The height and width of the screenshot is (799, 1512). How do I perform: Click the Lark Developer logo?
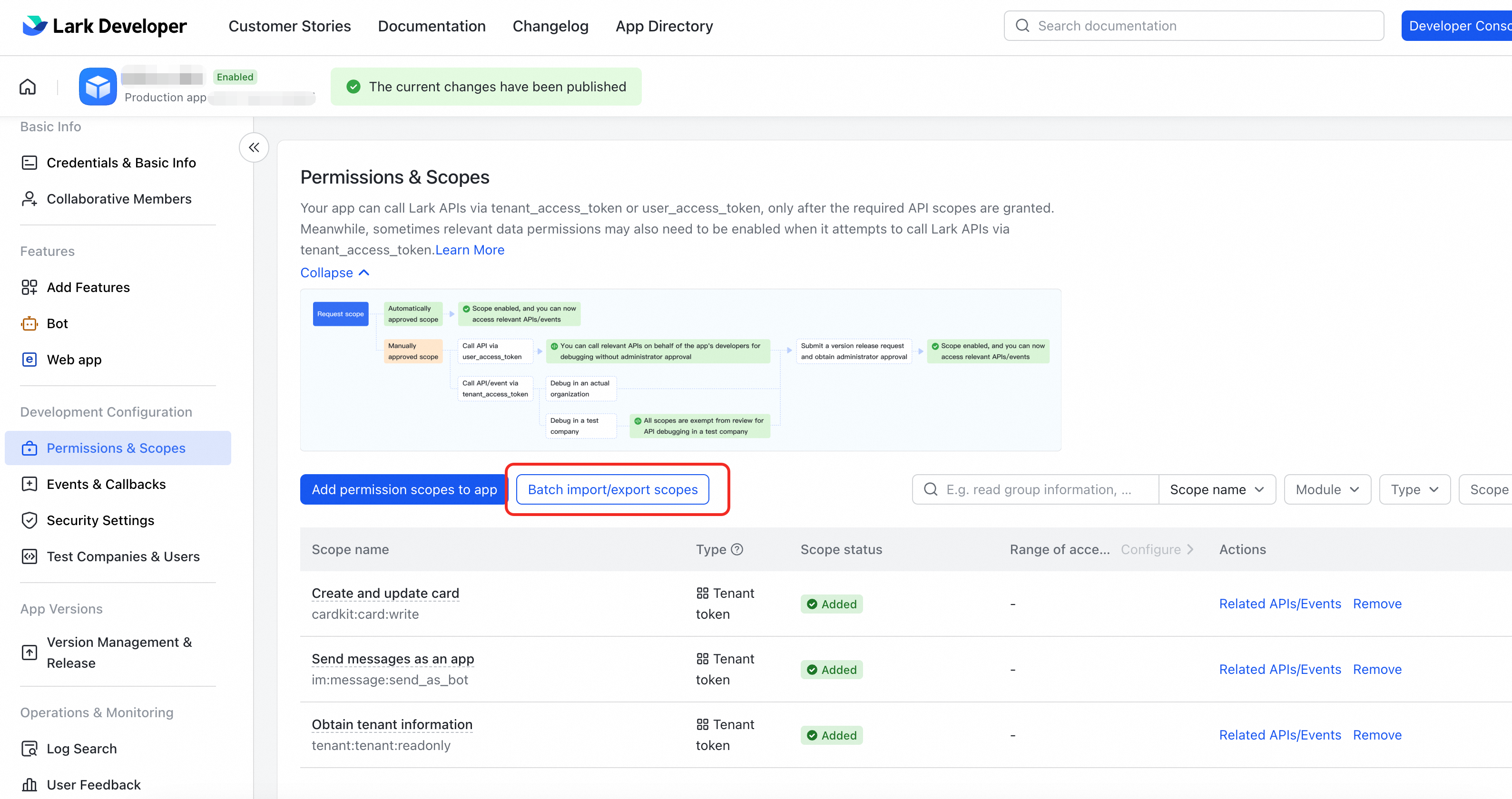click(x=105, y=26)
